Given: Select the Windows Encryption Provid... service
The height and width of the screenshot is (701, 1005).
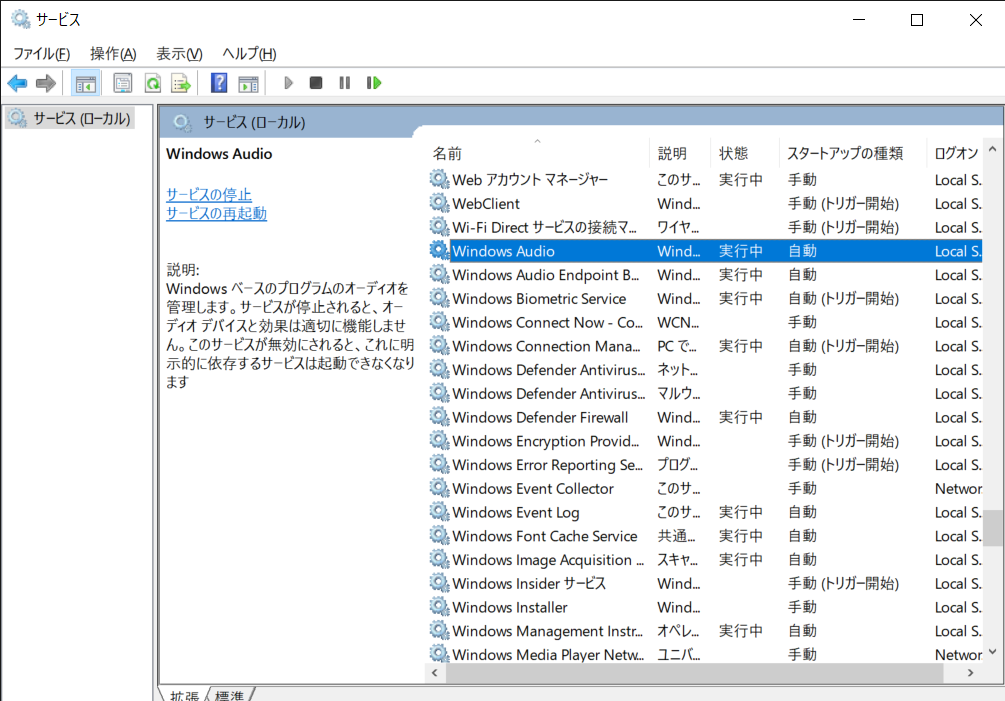Looking at the screenshot, I should point(705,441).
